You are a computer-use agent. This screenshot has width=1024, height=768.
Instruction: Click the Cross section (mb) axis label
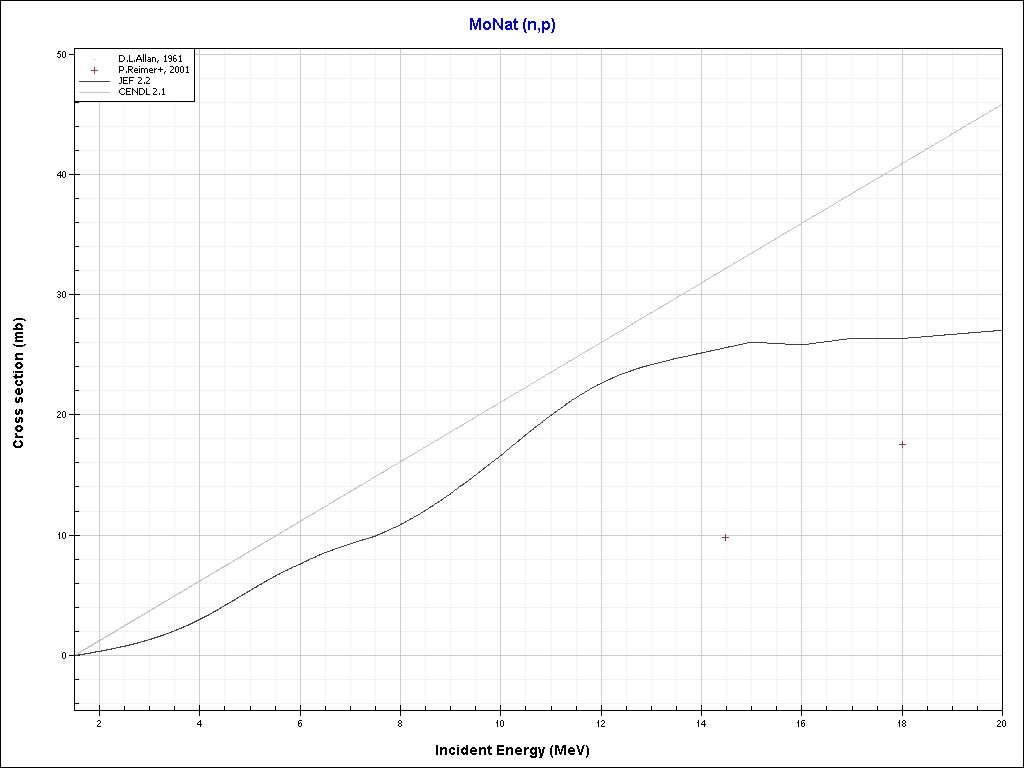[x=19, y=382]
